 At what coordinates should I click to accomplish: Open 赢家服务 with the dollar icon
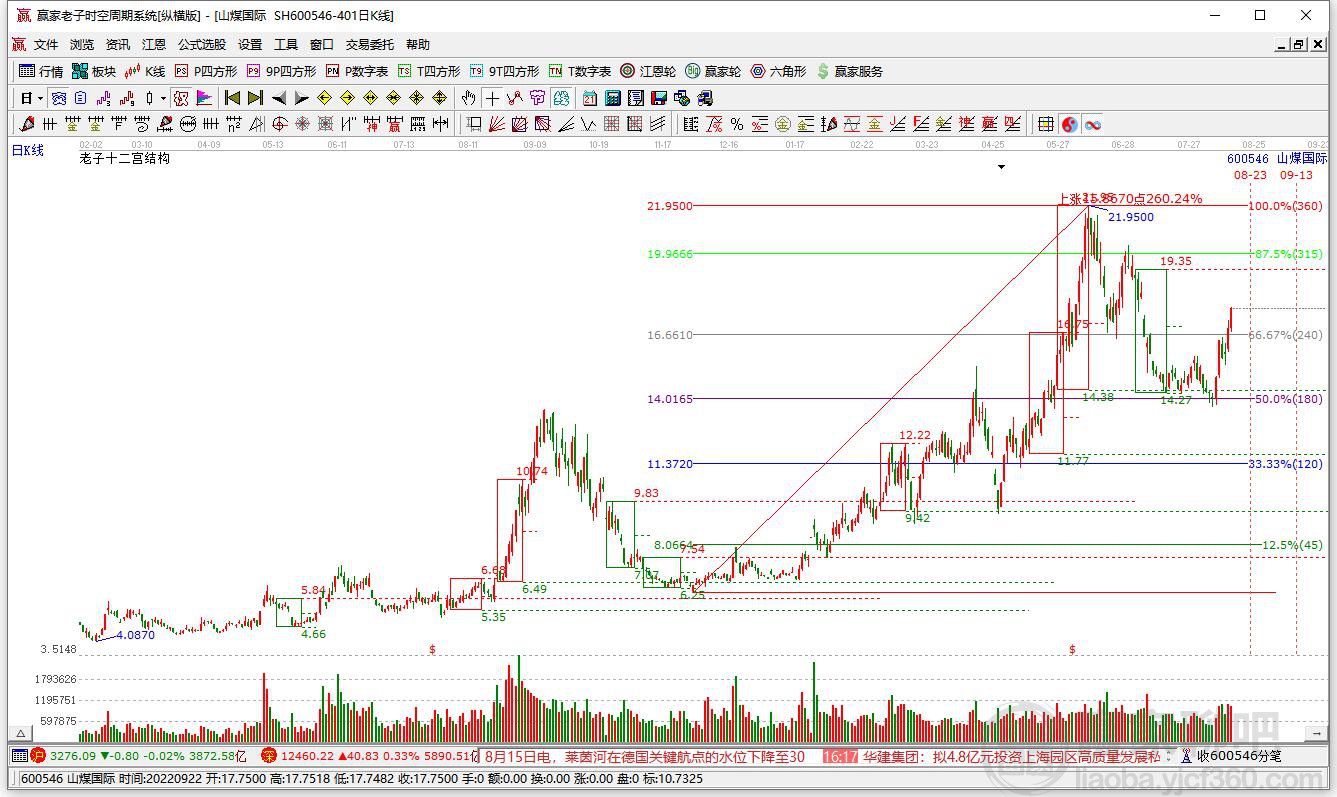pos(850,71)
